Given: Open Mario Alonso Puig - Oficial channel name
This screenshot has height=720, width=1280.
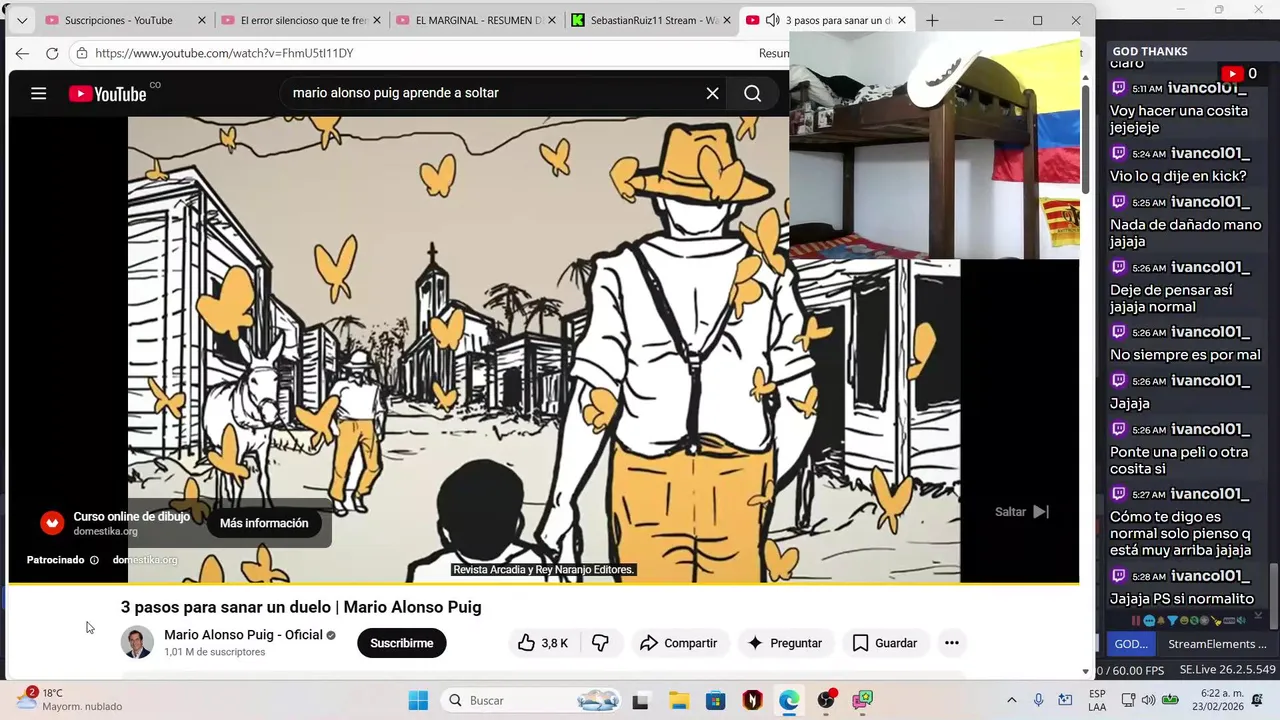Looking at the screenshot, I should coord(243,635).
